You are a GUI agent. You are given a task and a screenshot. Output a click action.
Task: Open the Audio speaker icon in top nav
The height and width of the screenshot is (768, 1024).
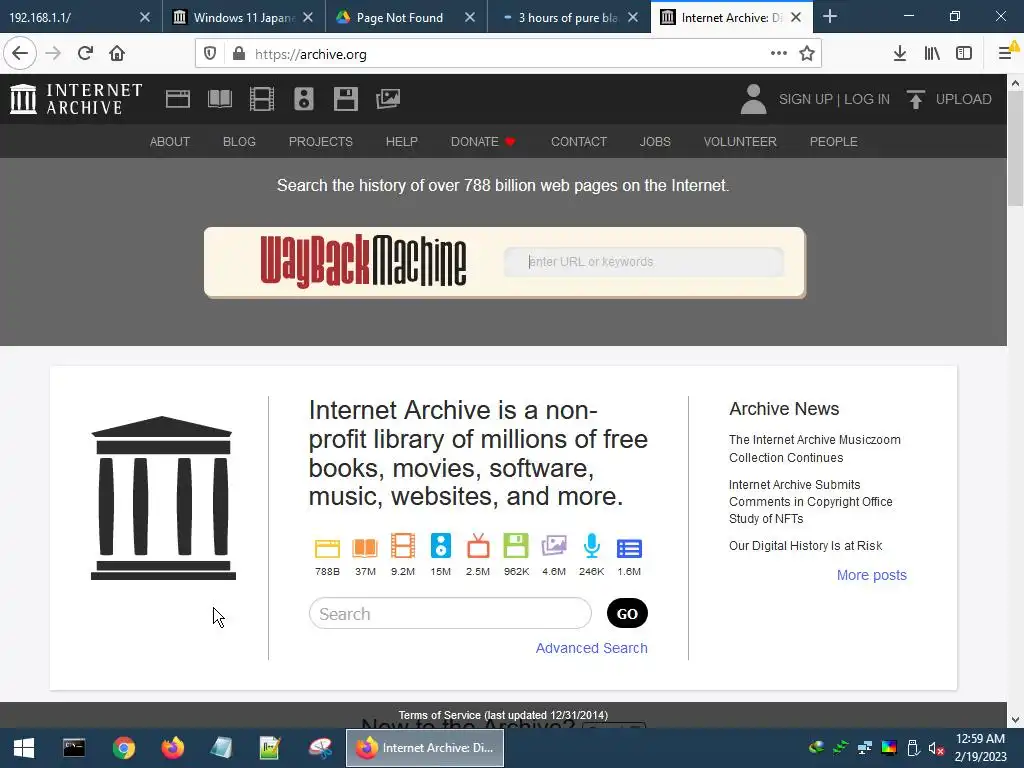(304, 99)
